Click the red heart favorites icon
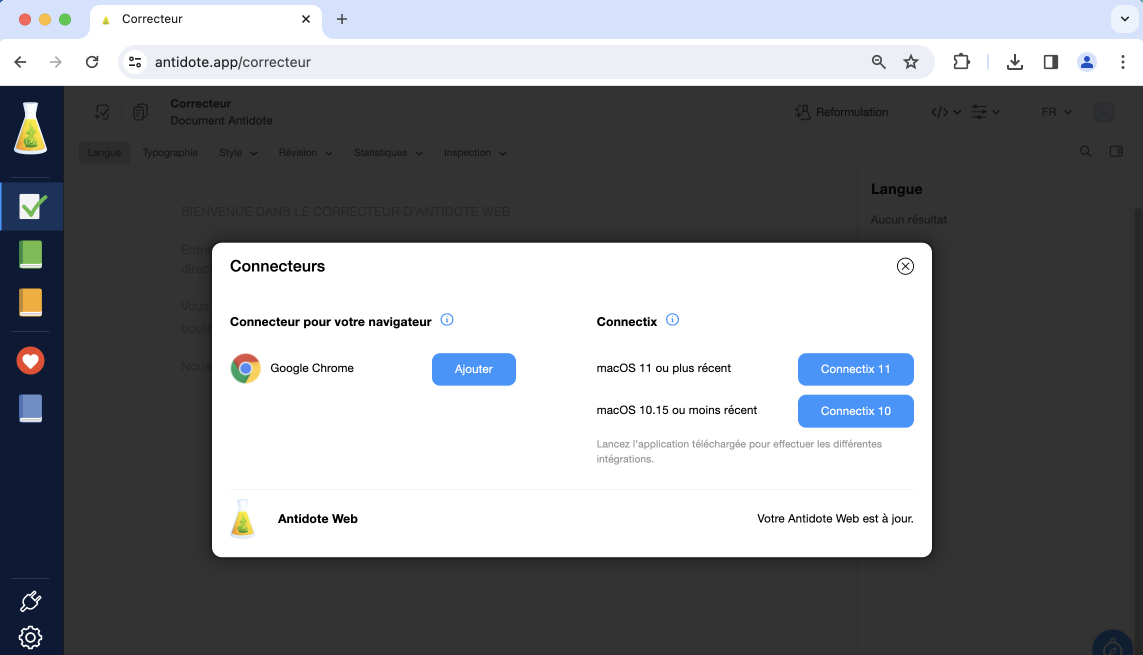 (x=31, y=360)
